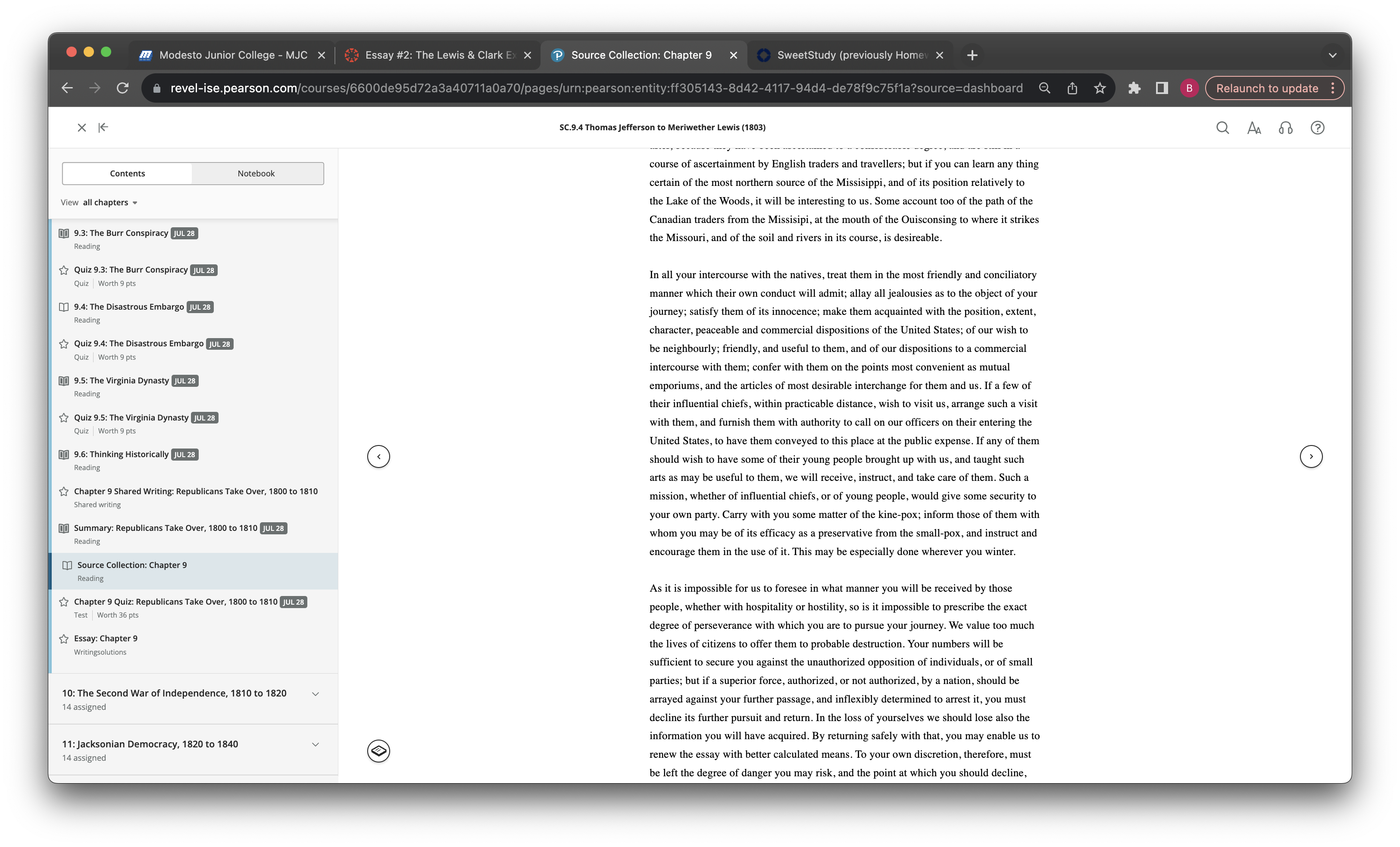This screenshot has height=847, width=1400.
Task: Open the help question mark icon
Action: pos(1318,128)
